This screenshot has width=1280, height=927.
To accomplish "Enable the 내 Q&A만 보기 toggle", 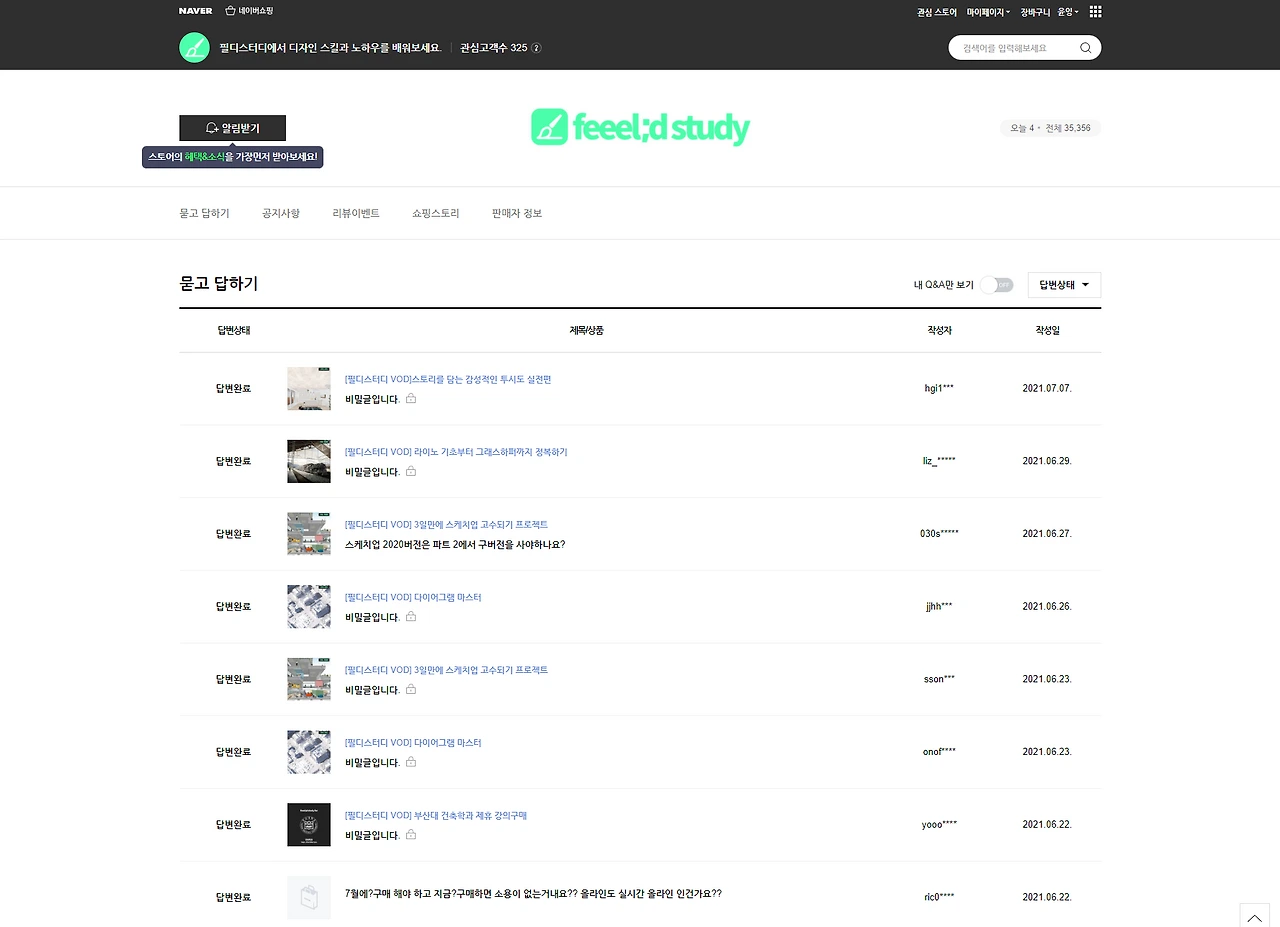I will (x=996, y=285).
